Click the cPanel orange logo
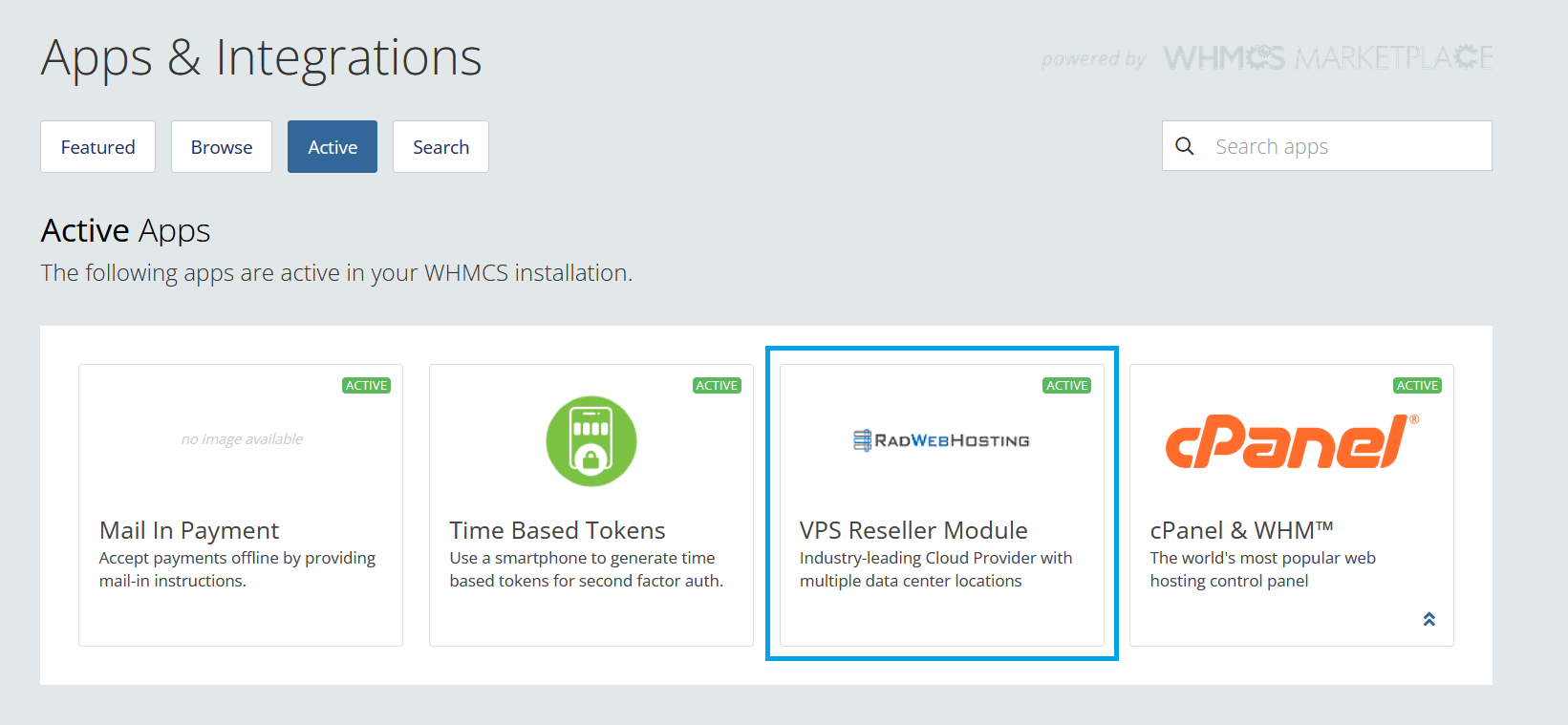1568x725 pixels. [x=1290, y=441]
